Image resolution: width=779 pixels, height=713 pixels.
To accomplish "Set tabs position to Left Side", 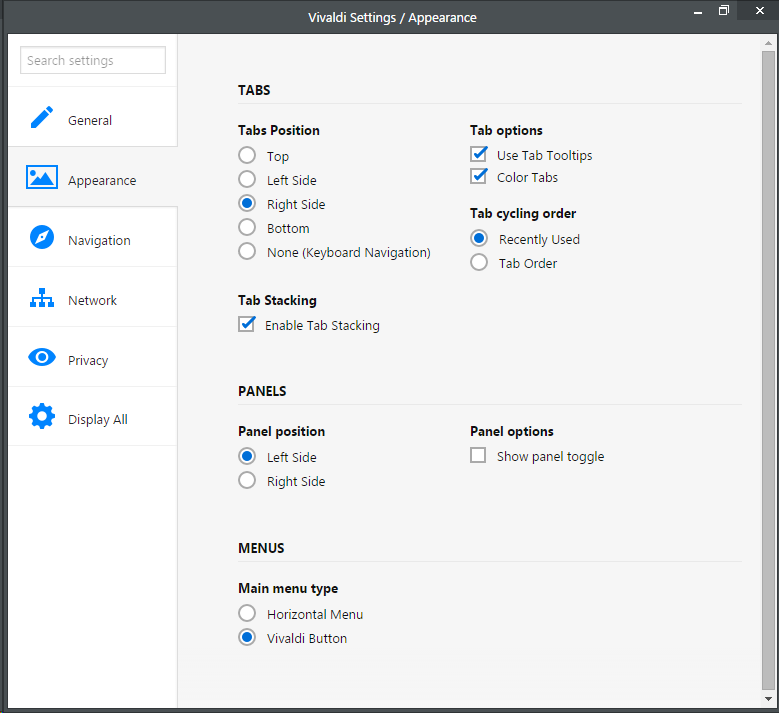I will [x=247, y=179].
